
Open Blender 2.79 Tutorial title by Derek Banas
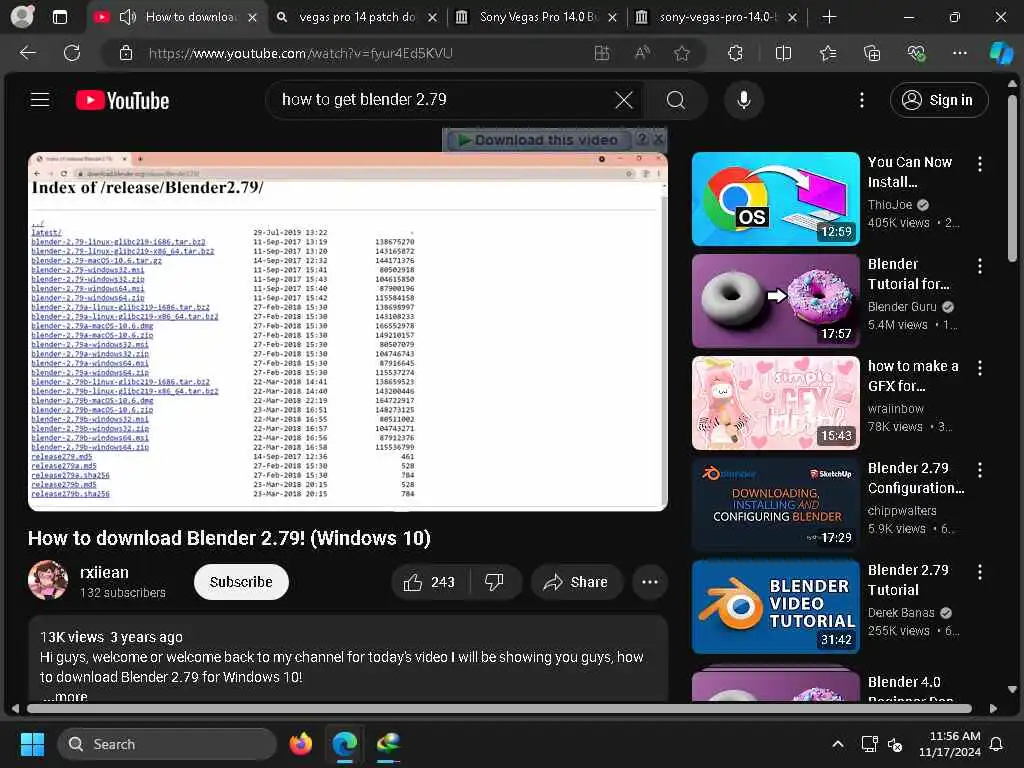tap(908, 580)
